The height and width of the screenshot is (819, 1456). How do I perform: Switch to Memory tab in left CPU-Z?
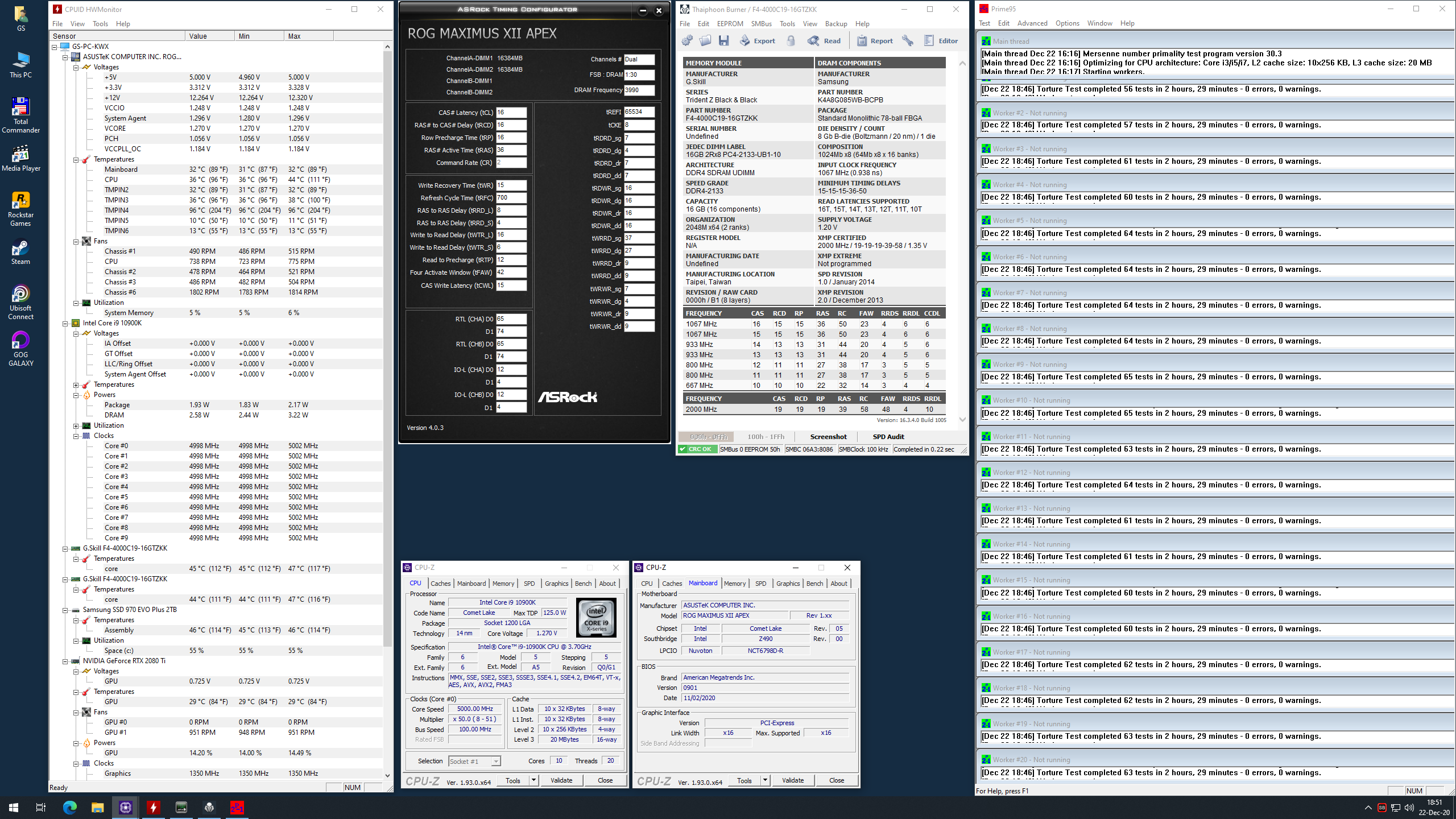pos(503,584)
